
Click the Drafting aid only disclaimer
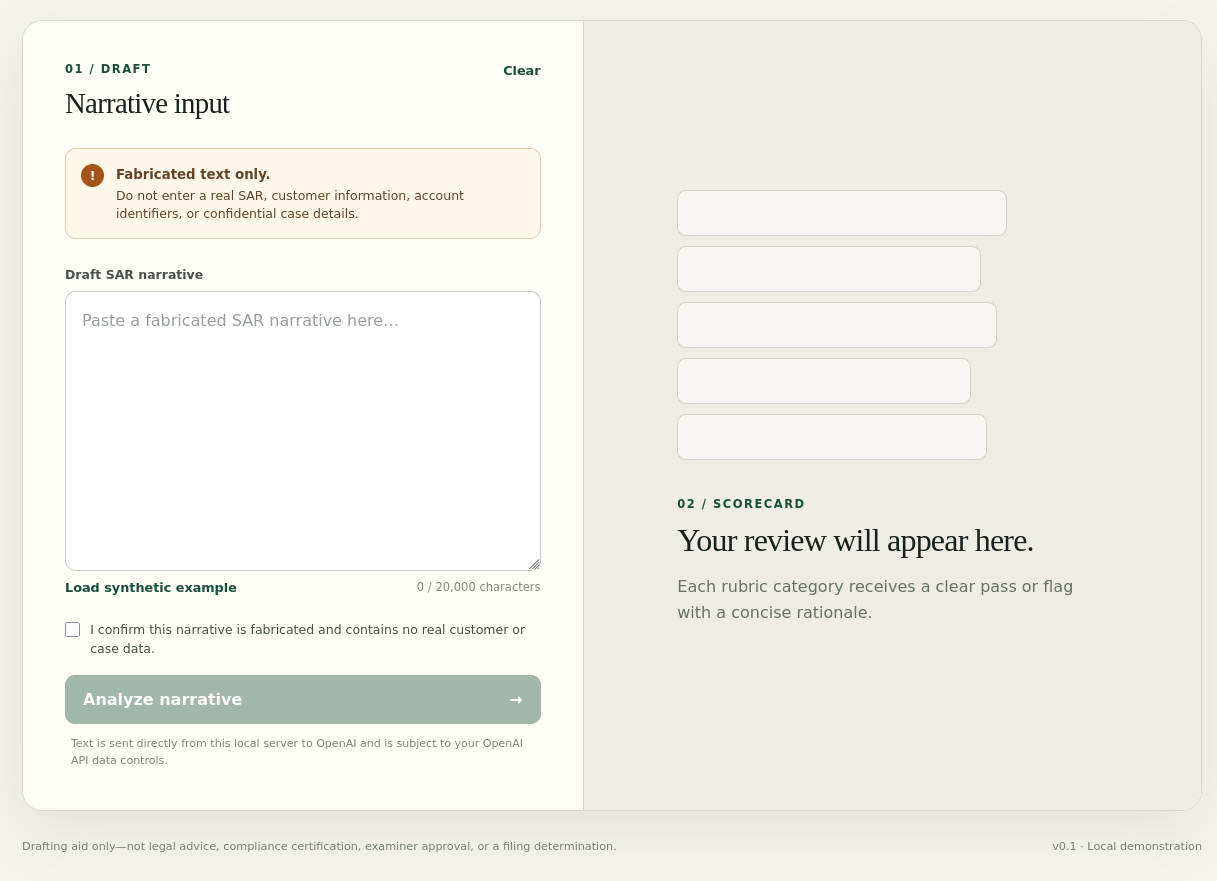click(319, 846)
